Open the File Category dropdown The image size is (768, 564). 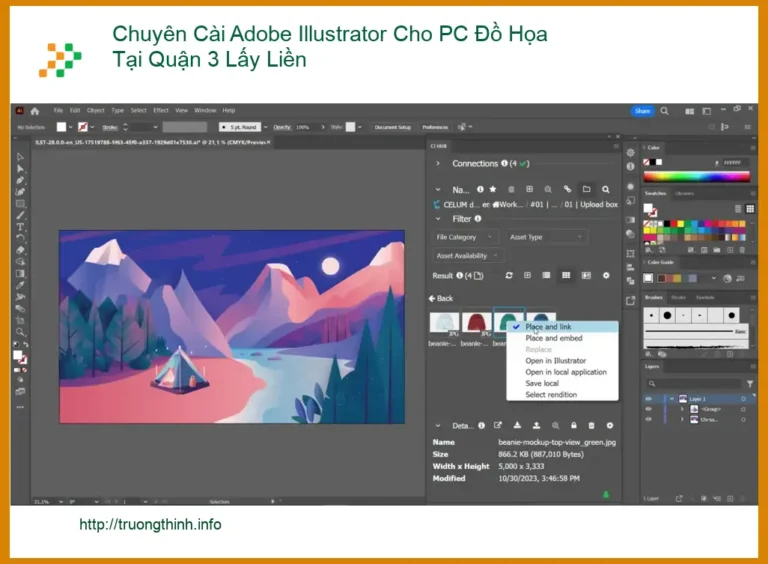pos(465,237)
